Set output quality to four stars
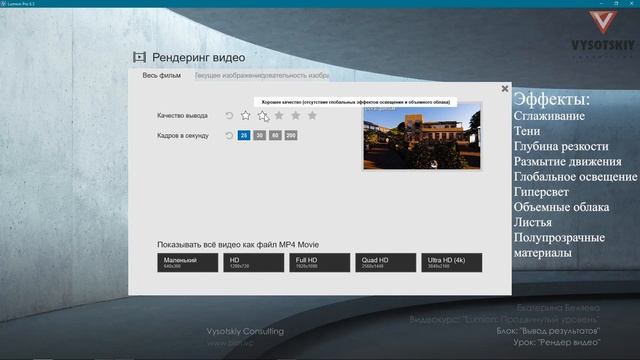Viewport: 640px width, 360px height. coord(296,116)
